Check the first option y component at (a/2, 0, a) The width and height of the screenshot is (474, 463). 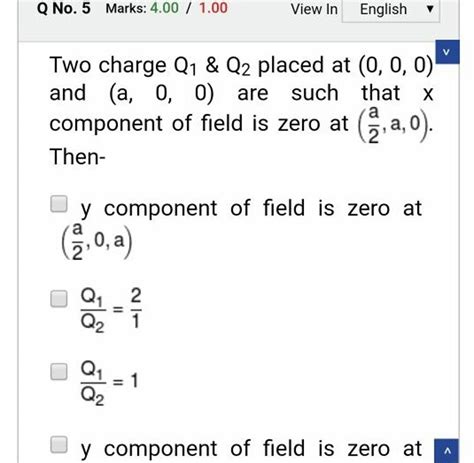pos(59,204)
